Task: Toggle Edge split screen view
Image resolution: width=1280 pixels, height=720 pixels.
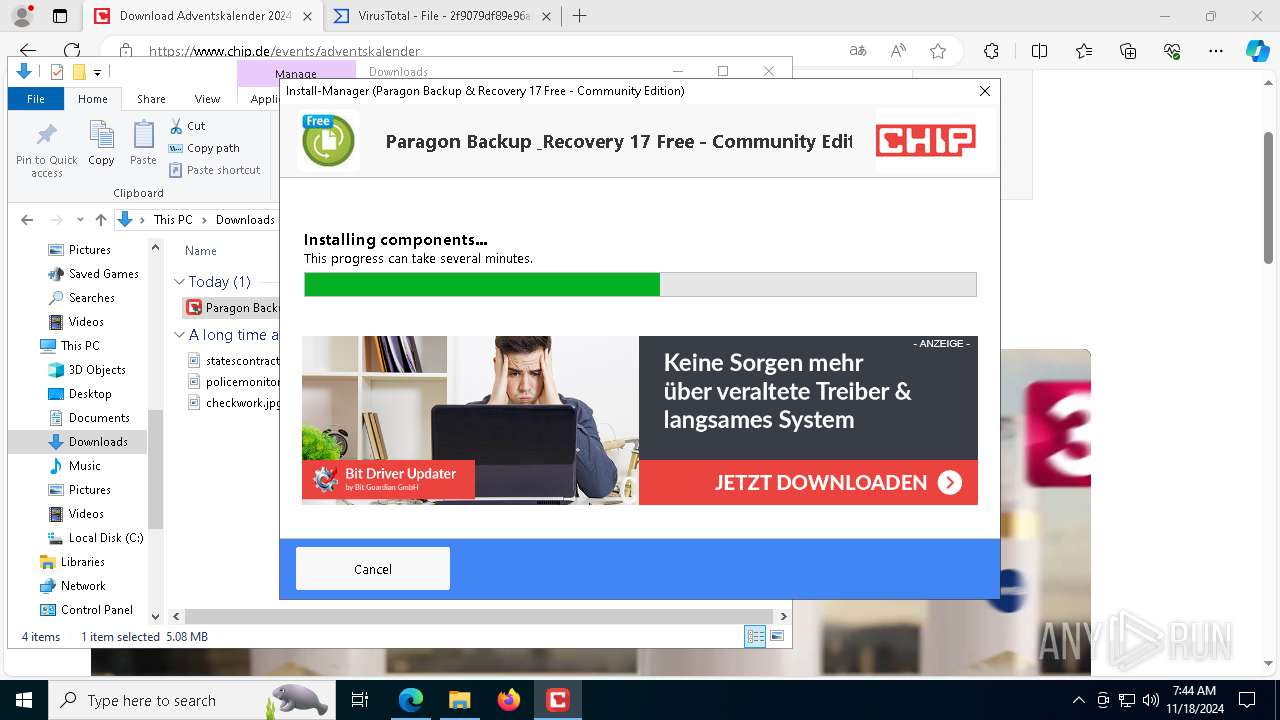Action: coord(1039,51)
